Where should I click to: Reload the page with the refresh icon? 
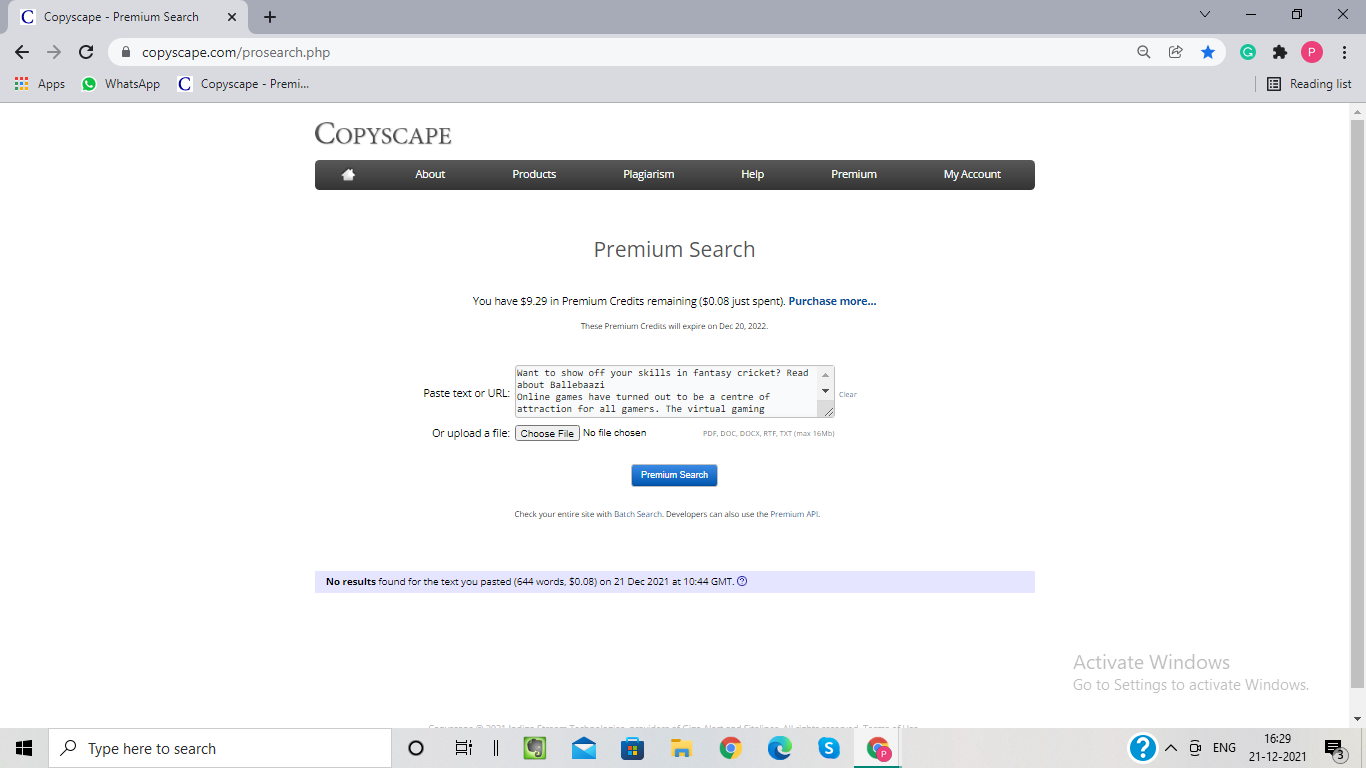coord(87,52)
